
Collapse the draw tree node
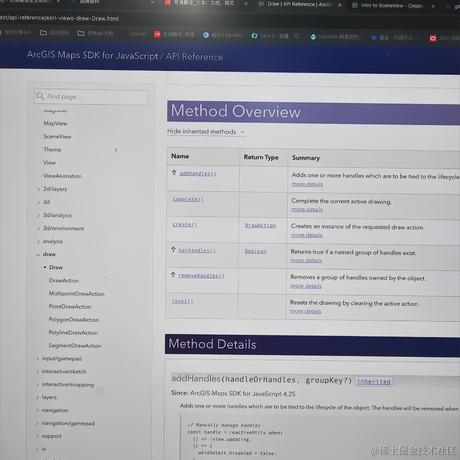38,254
